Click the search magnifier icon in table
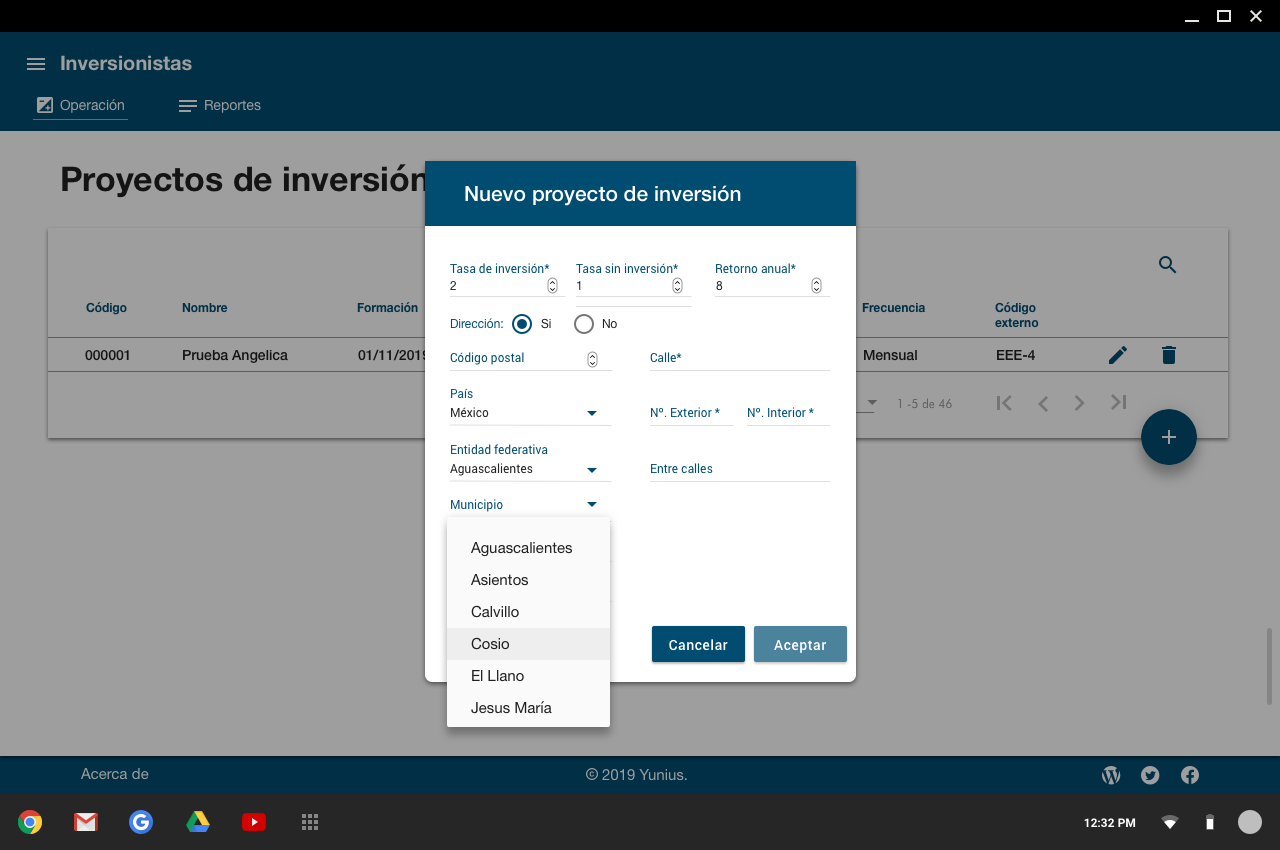1280x850 pixels. coord(1167,265)
